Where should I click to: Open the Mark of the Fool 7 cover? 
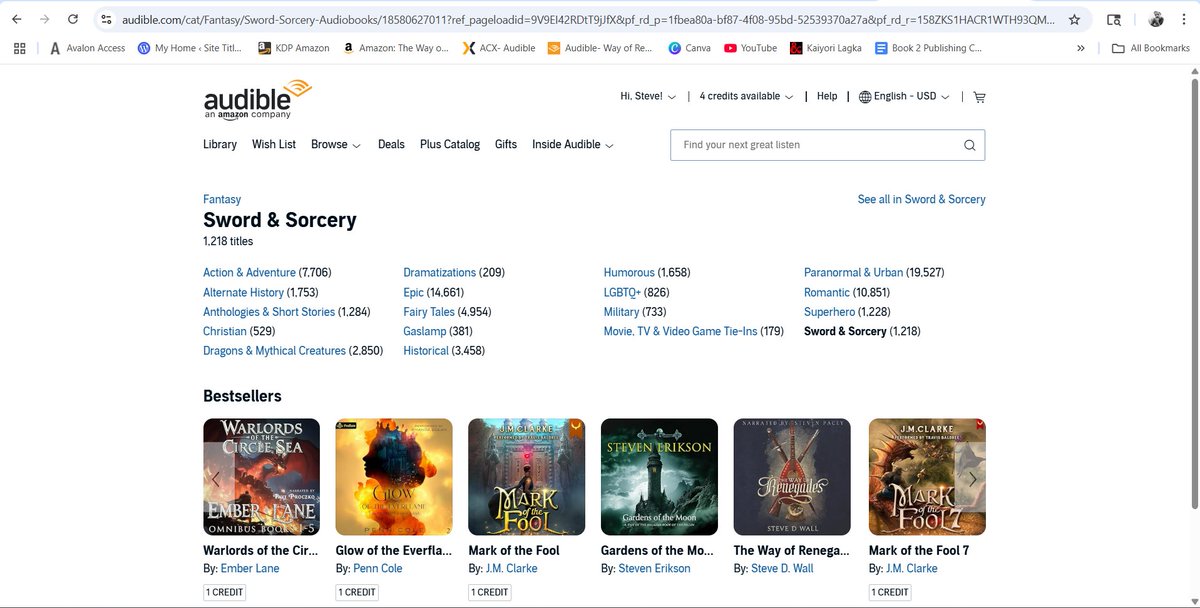coord(925,476)
